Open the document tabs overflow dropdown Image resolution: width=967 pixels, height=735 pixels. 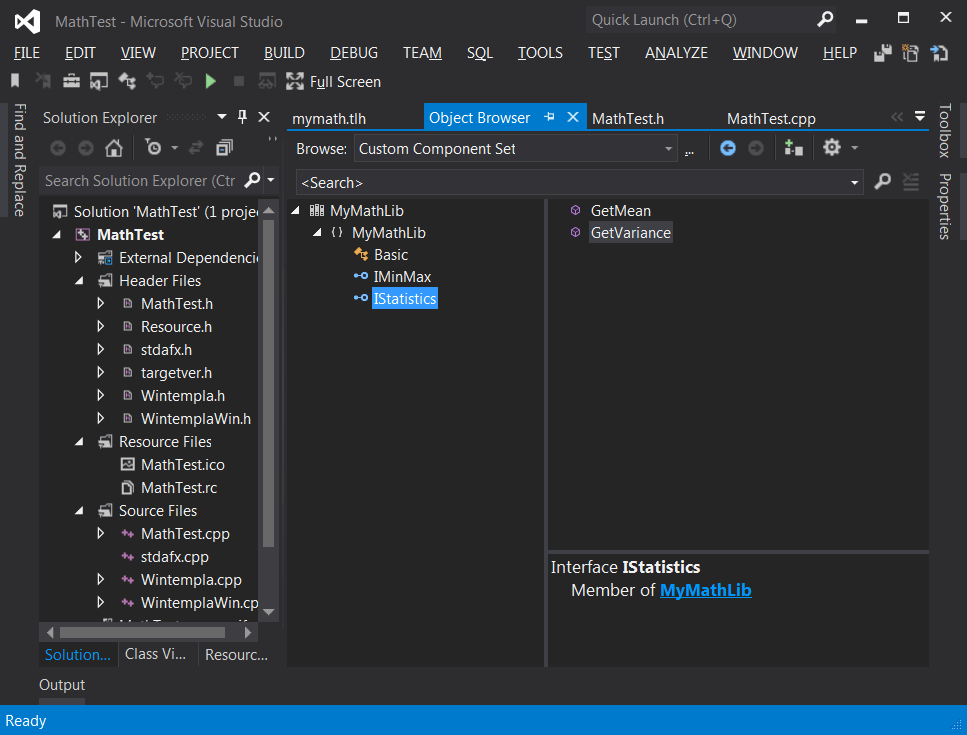pyautogui.click(x=920, y=117)
